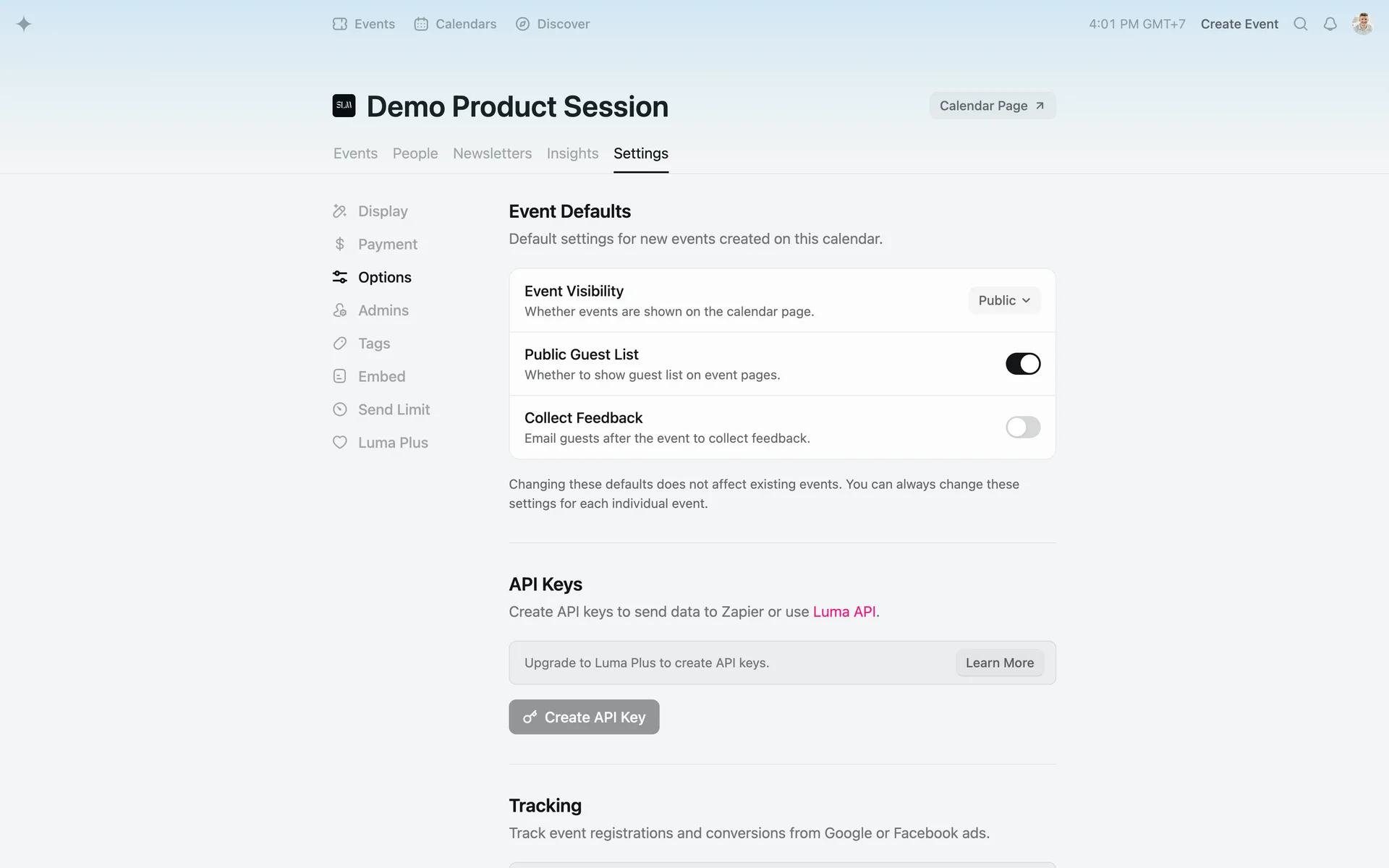
Task: Open the Event Visibility Public dropdown
Action: 1003,300
